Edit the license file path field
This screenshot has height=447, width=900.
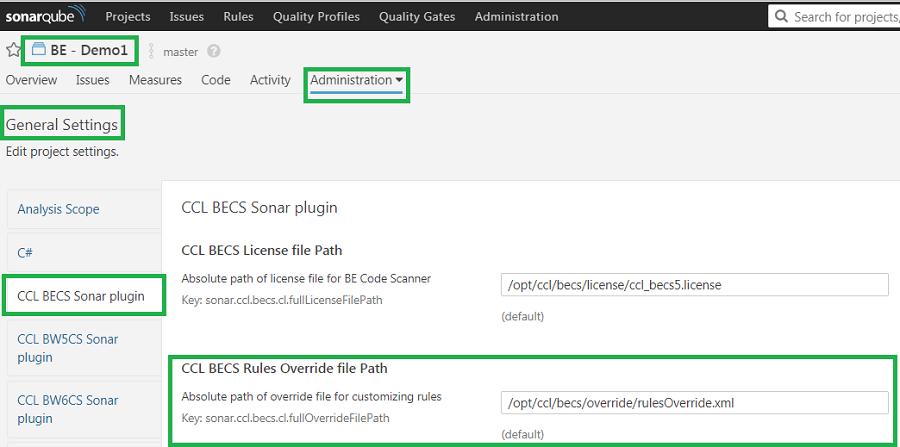point(695,285)
